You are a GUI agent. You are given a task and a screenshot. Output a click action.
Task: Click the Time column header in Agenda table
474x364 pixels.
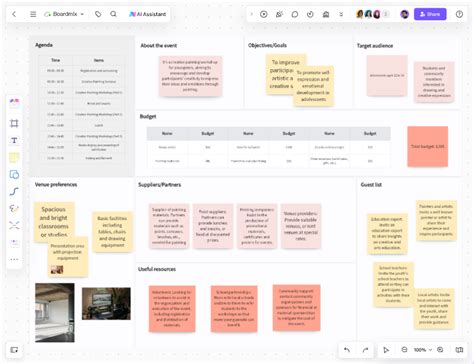click(x=56, y=60)
